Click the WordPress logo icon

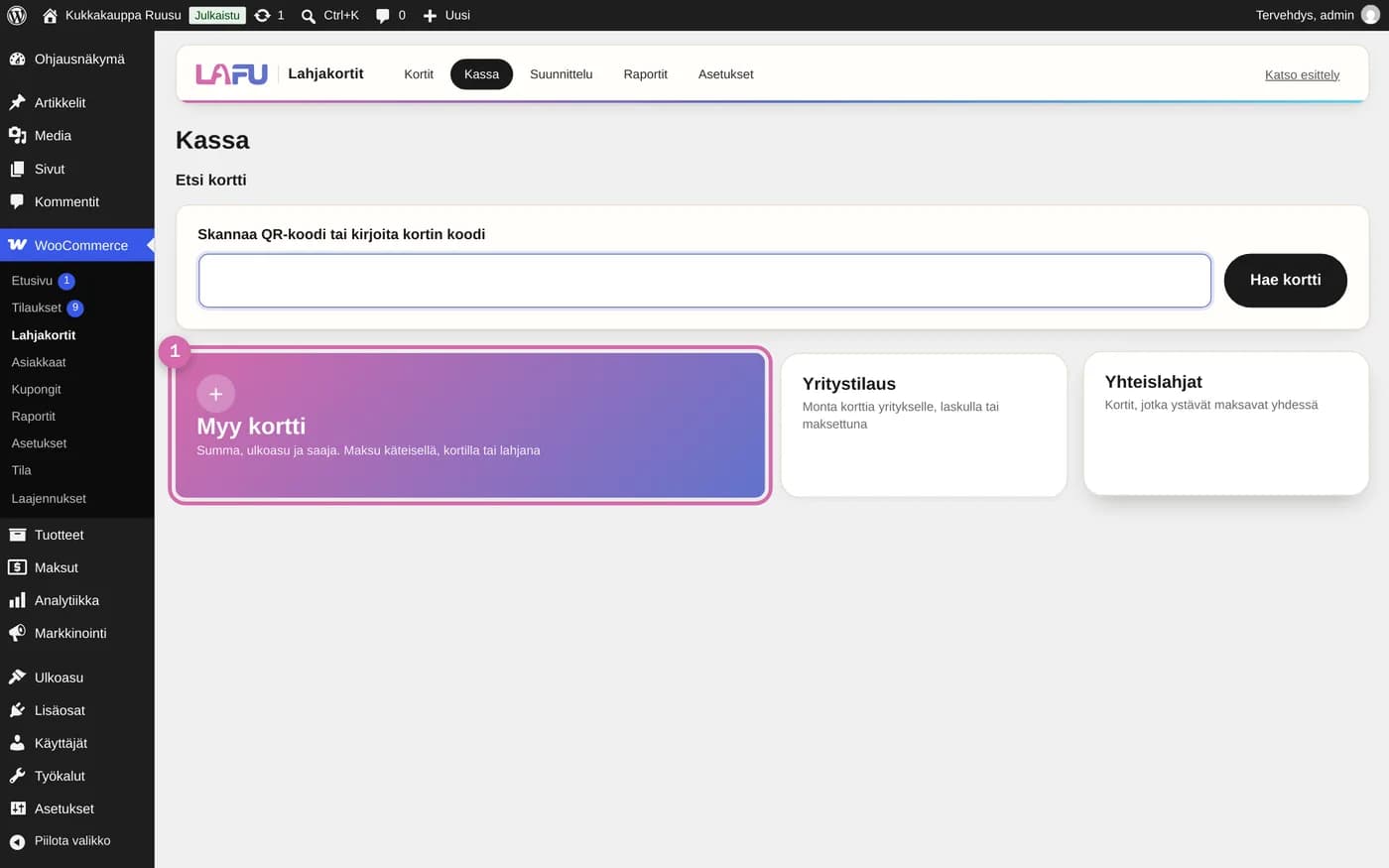[17, 15]
